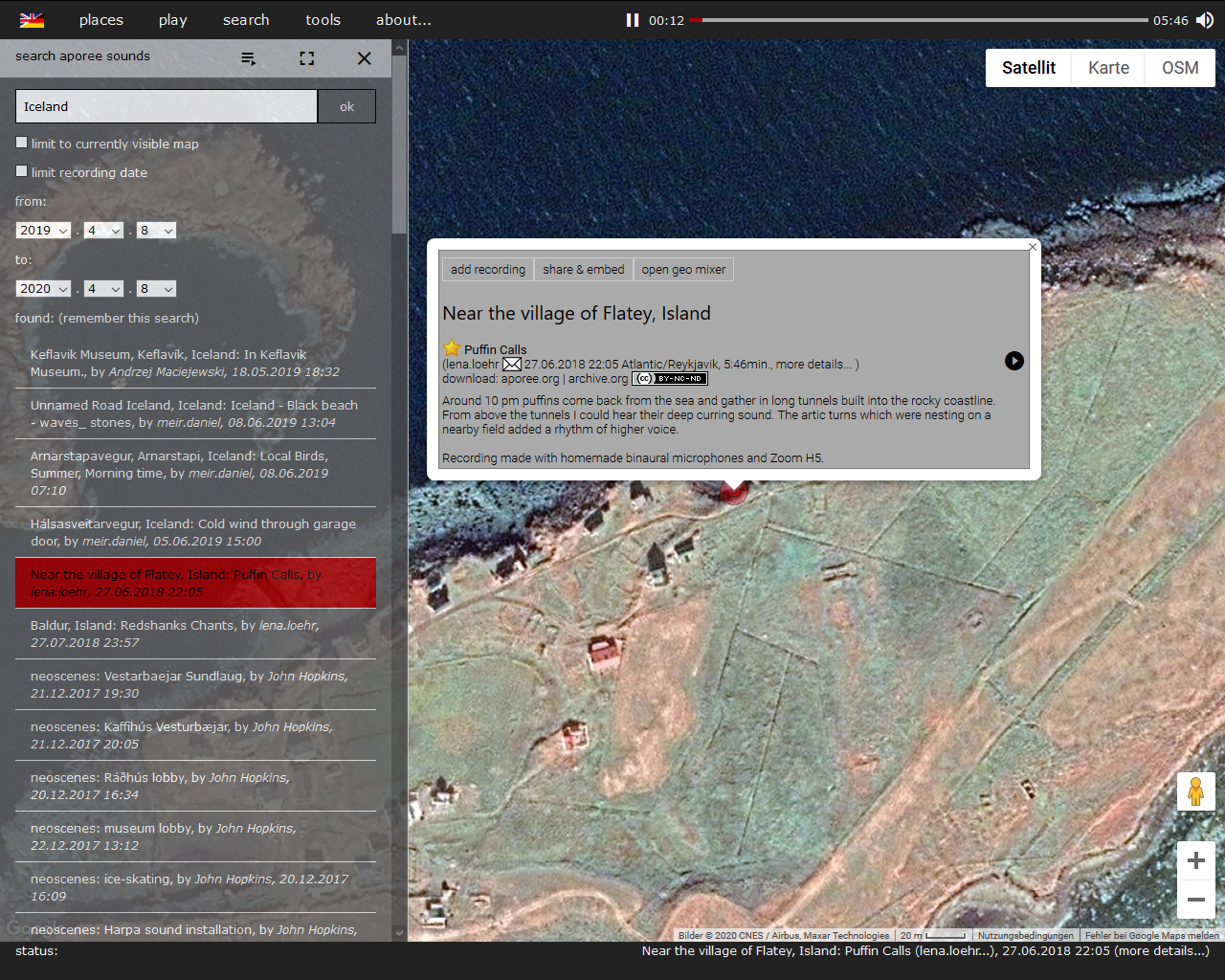The width and height of the screenshot is (1225, 980).
Task: Open the places menu
Action: [100, 20]
